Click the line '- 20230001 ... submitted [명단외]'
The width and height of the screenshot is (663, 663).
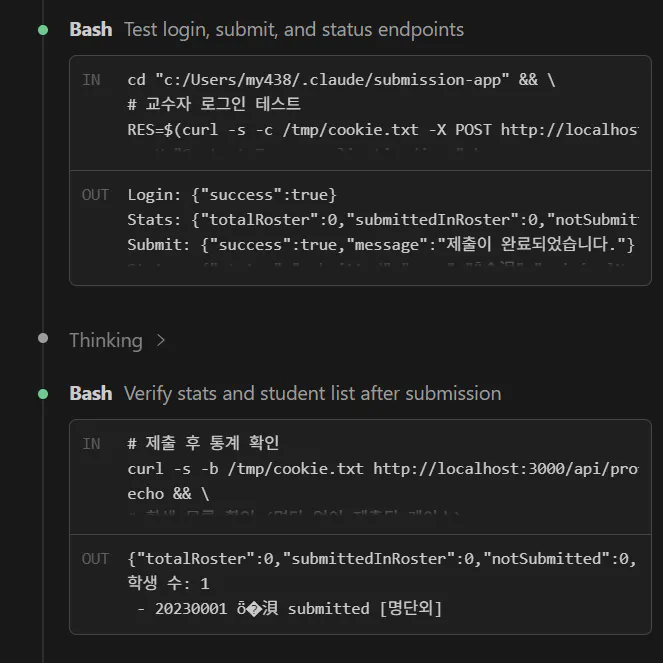point(290,609)
